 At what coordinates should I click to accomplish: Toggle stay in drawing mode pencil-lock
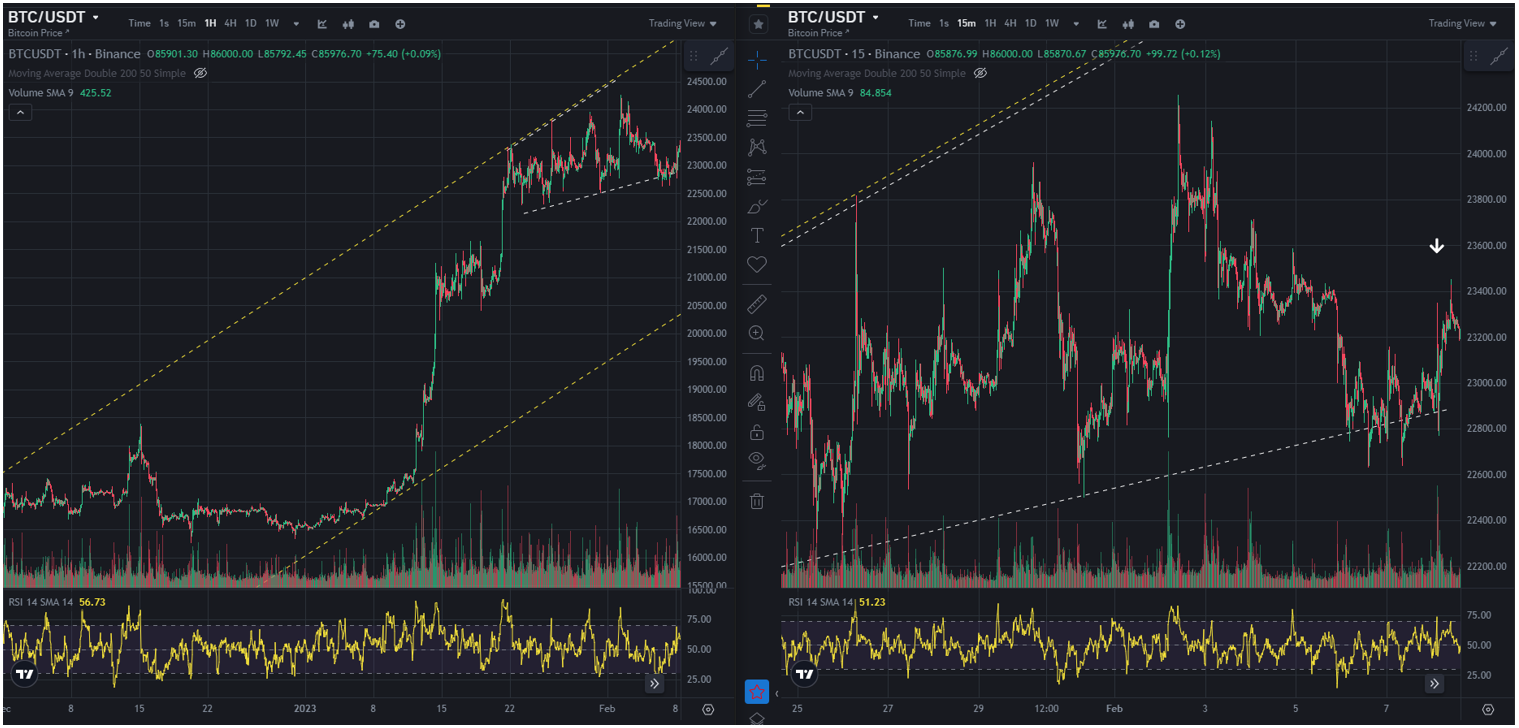[x=757, y=402]
